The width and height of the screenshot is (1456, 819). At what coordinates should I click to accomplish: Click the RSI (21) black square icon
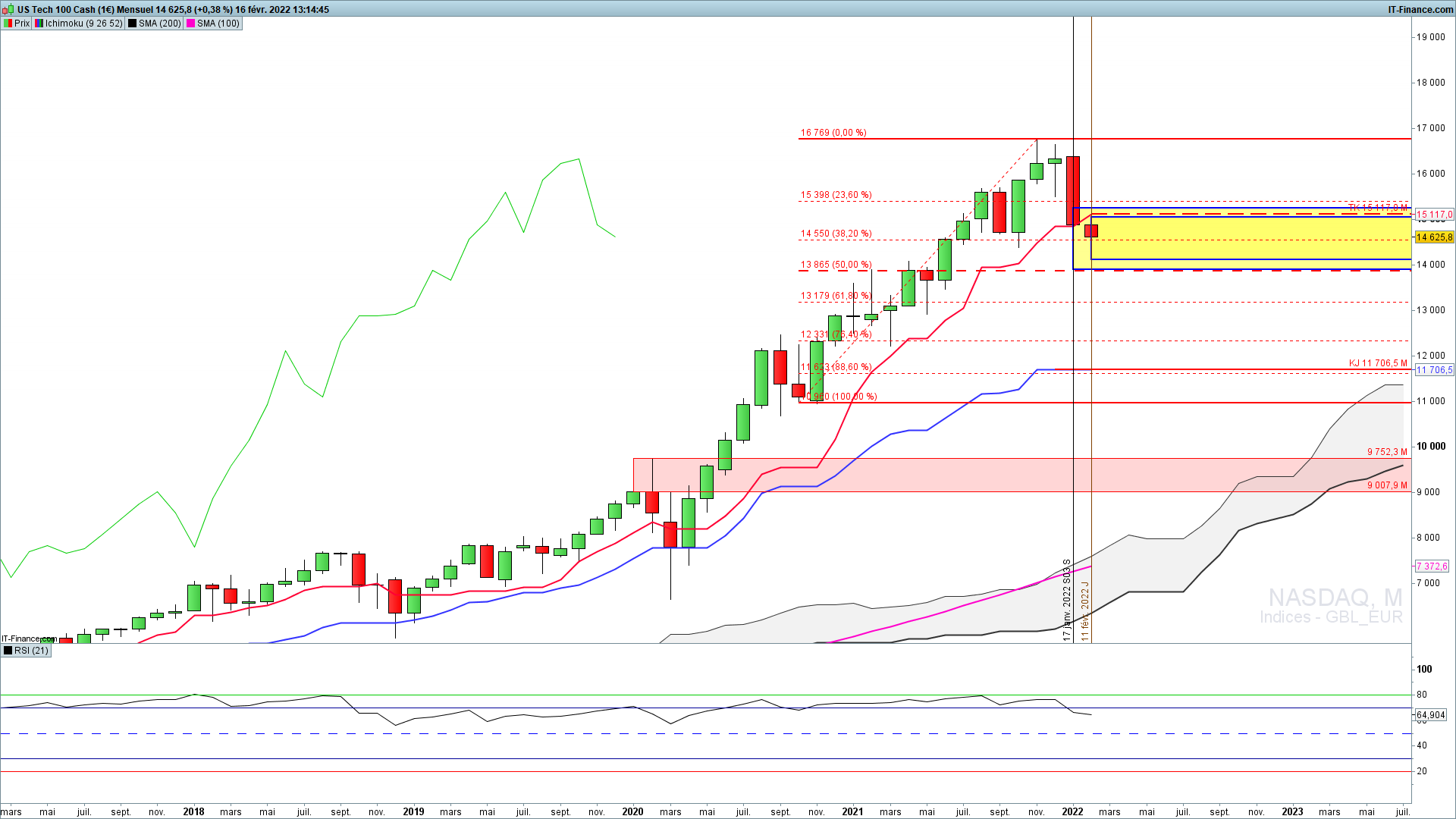click(x=8, y=651)
